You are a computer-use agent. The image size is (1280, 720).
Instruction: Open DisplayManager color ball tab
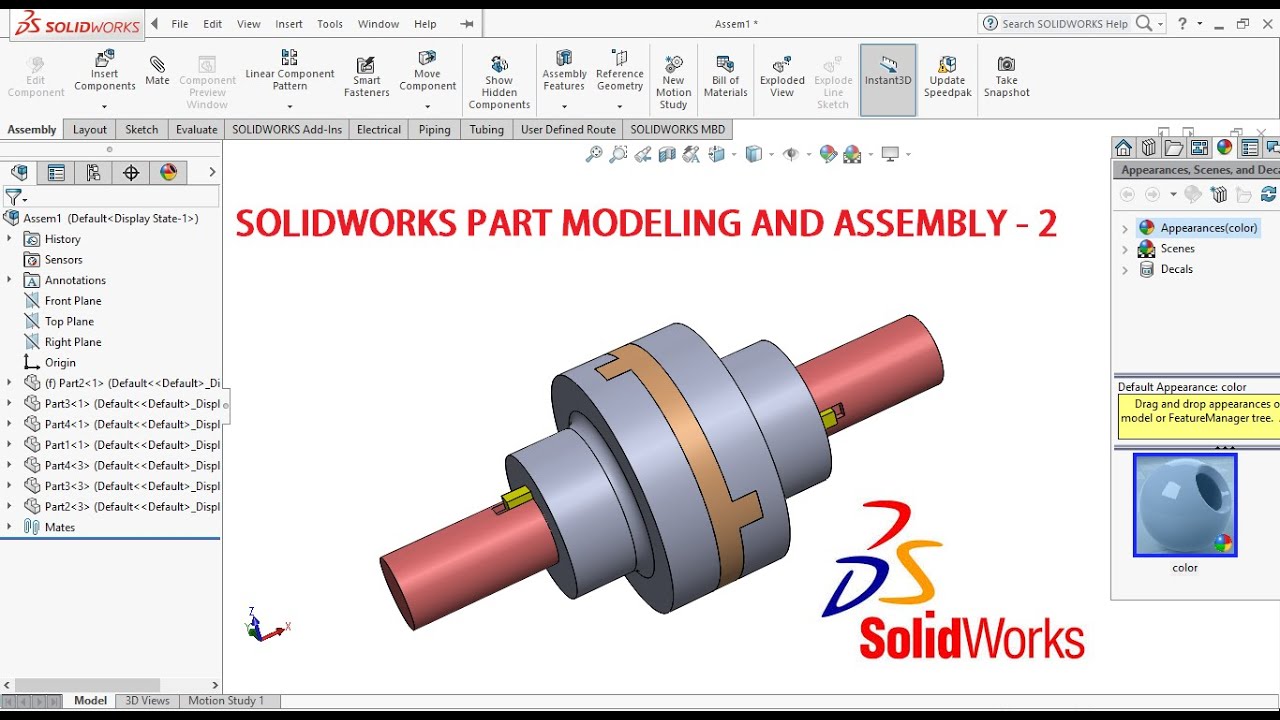click(168, 173)
